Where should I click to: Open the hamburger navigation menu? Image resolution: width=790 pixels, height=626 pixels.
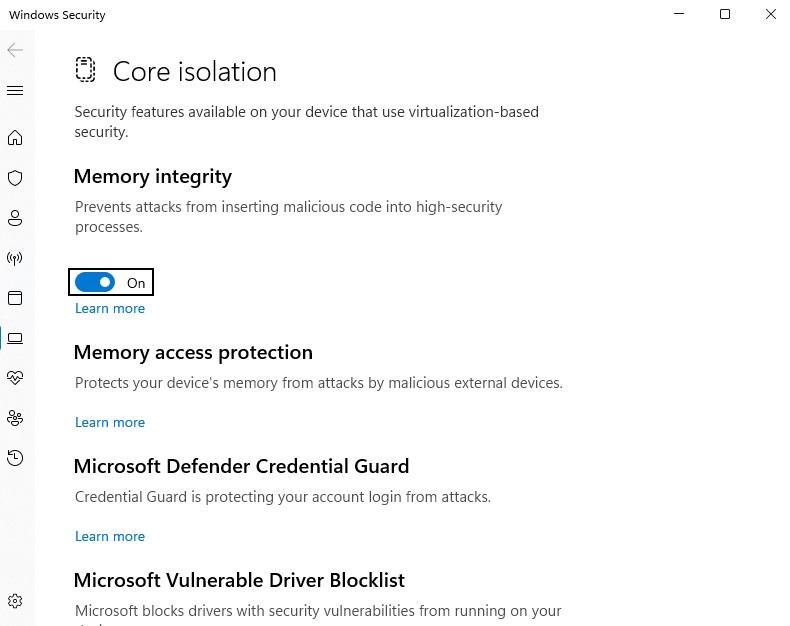pos(15,91)
